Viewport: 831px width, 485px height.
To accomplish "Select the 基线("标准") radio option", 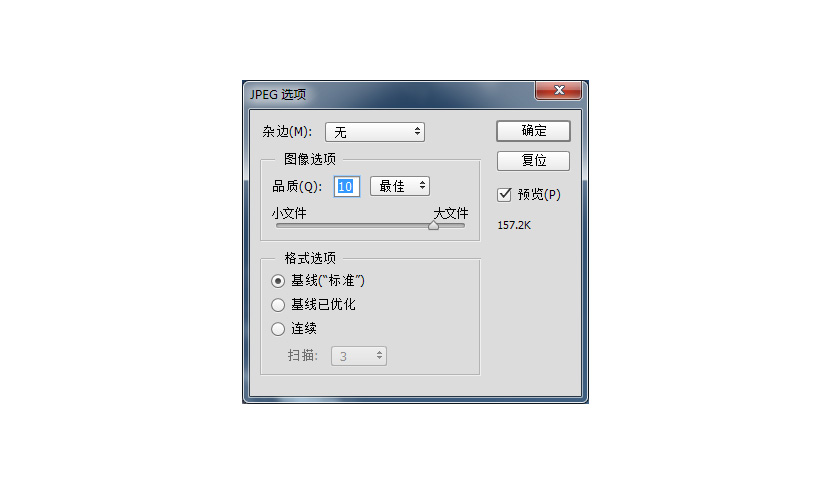I will click(278, 281).
